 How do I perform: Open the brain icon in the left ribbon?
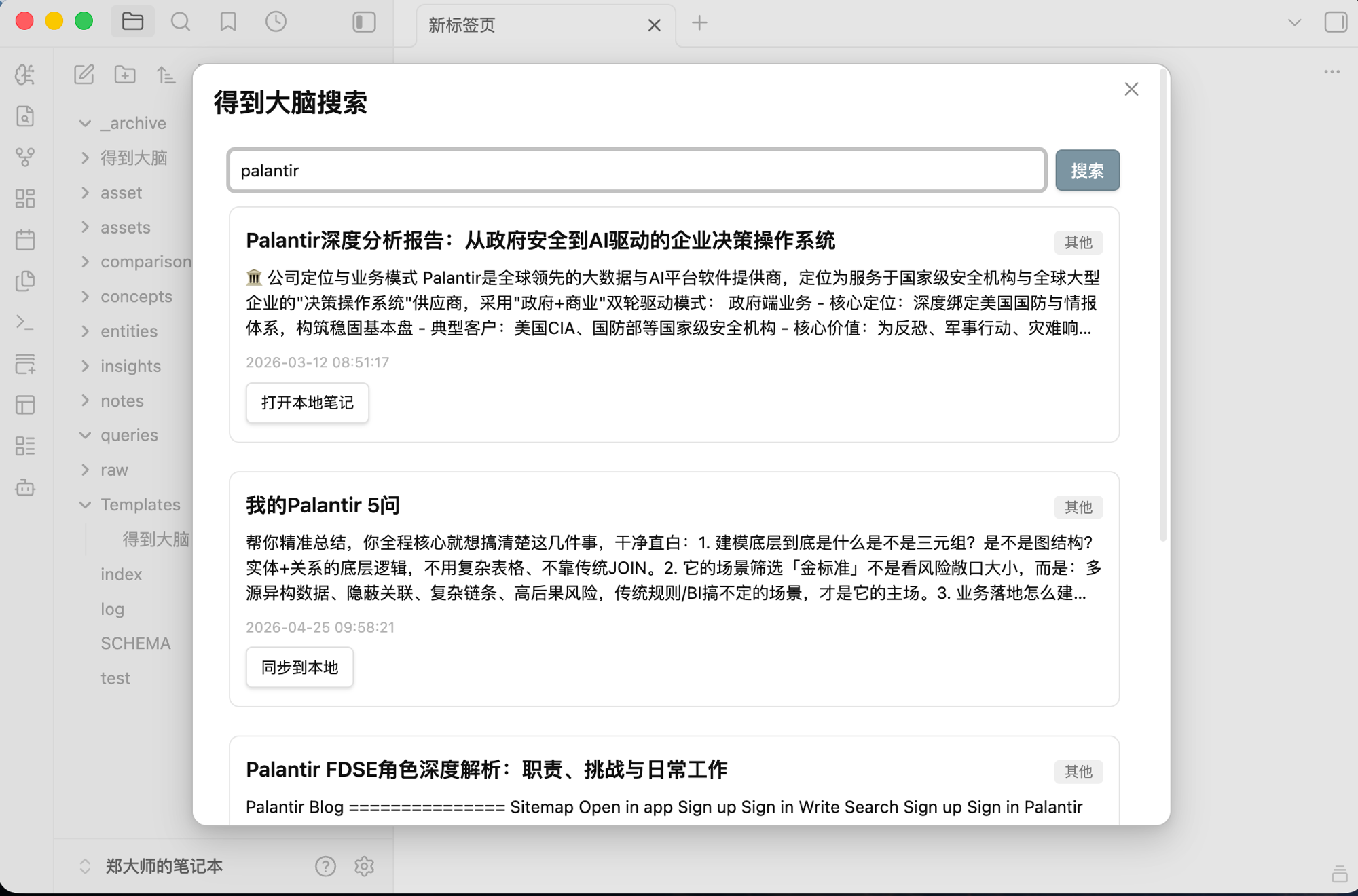pyautogui.click(x=25, y=75)
